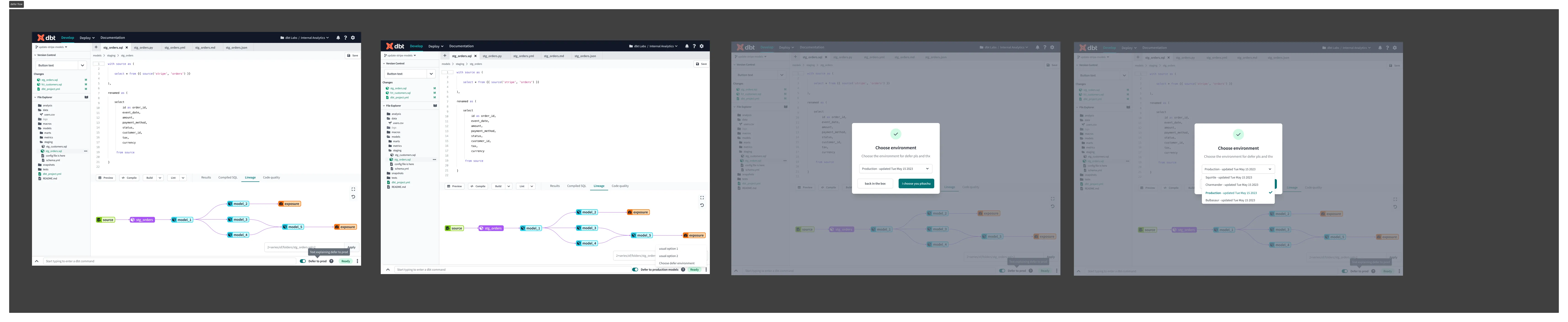Click the File Explorer book icon in first frame
The image size is (1568, 322).
[86, 97]
